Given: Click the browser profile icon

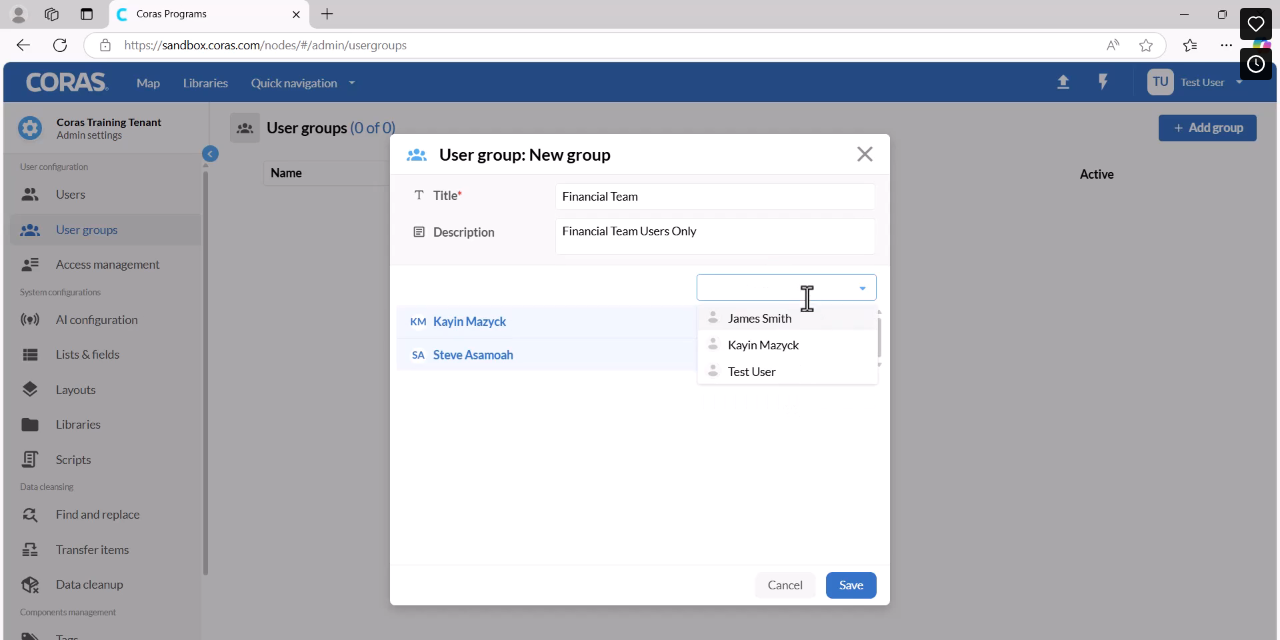Looking at the screenshot, I should [x=18, y=14].
